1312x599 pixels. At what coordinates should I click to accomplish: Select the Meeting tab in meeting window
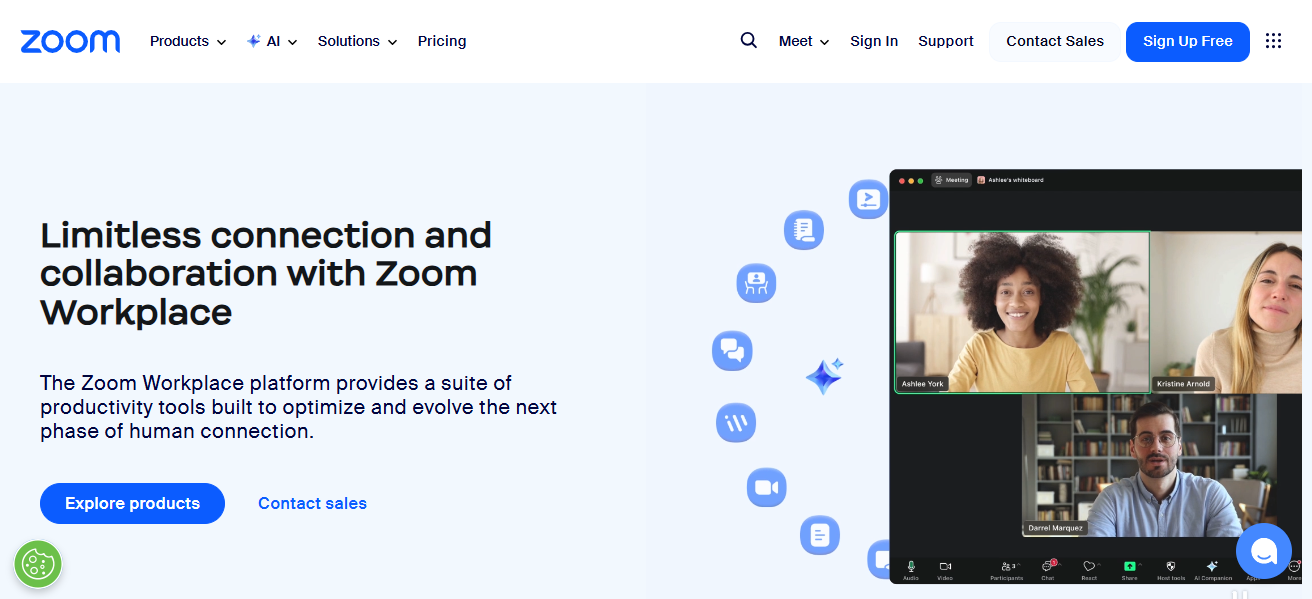pyautogui.click(x=951, y=180)
